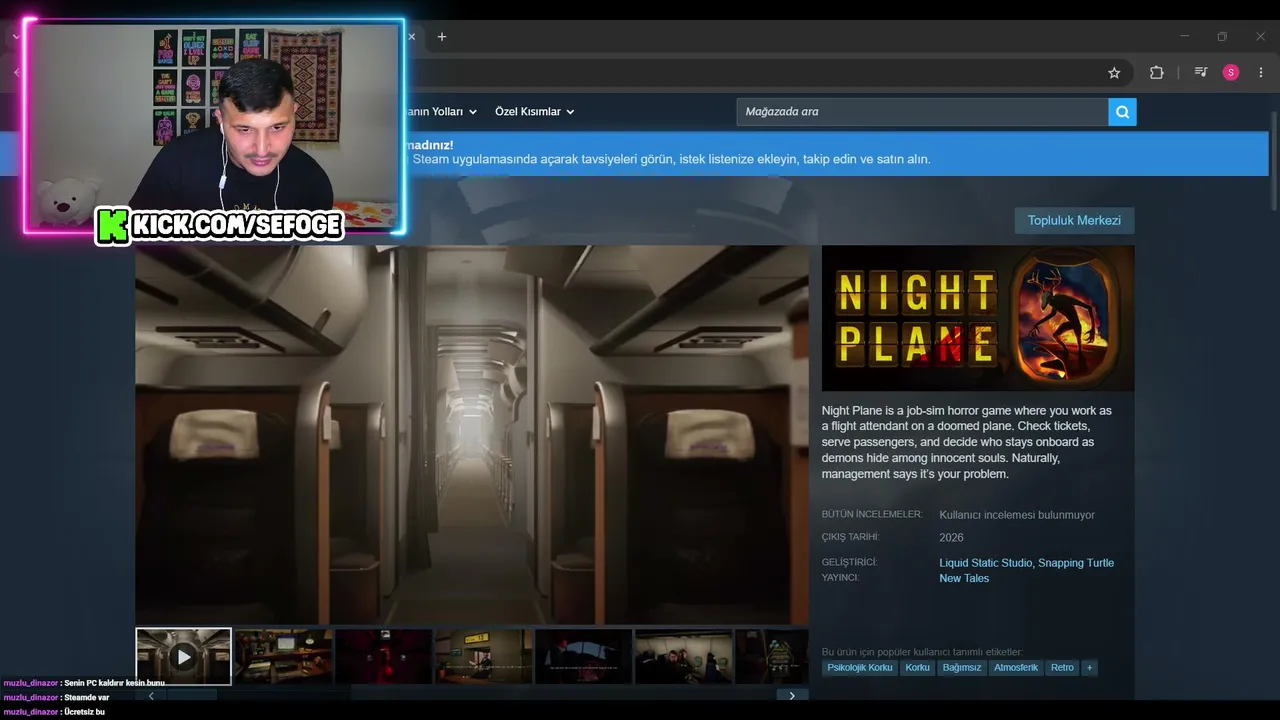Click the blue Steam app notification banner
The image size is (1280, 720).
pos(836,153)
